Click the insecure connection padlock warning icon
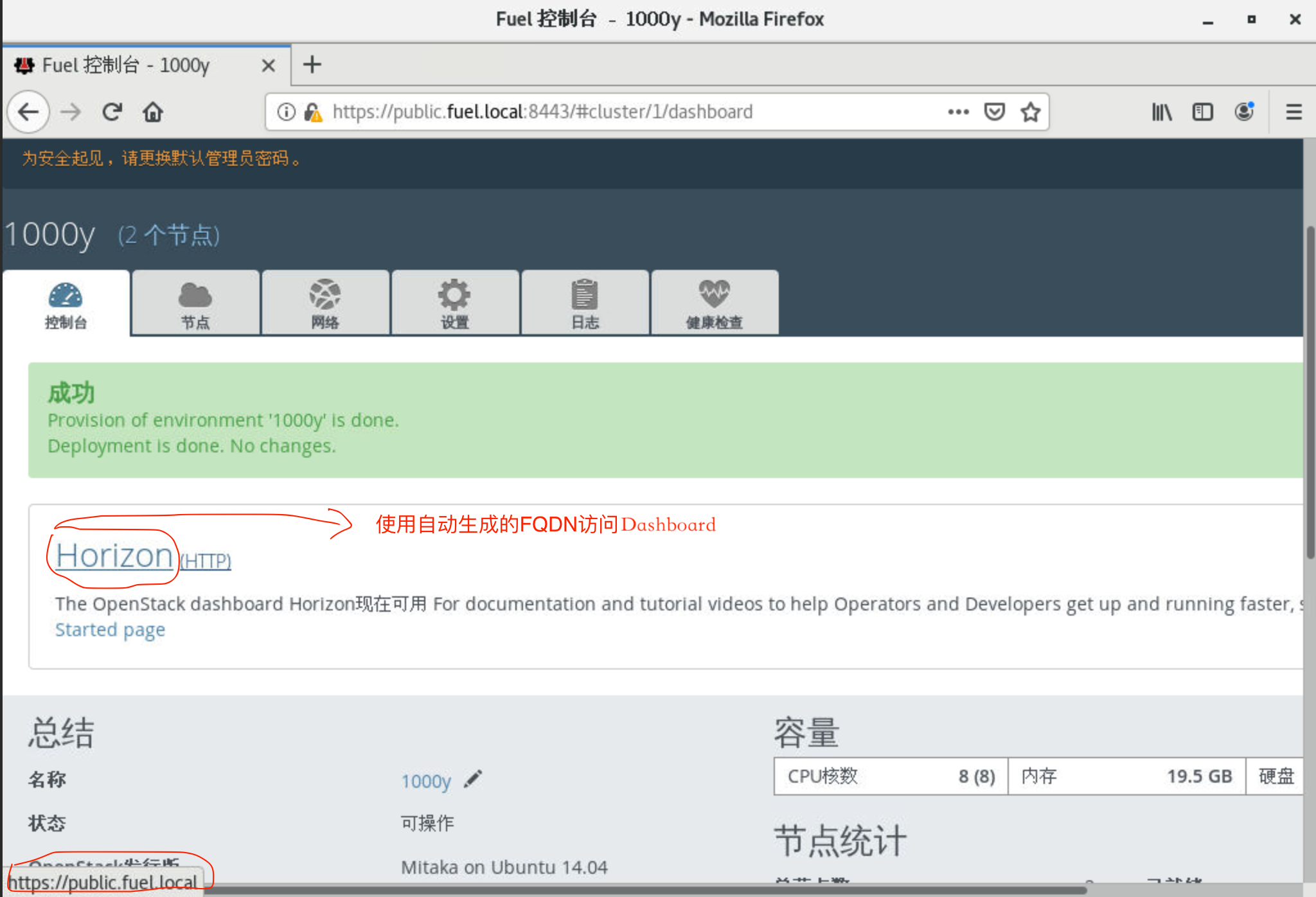1316x897 pixels. (313, 112)
